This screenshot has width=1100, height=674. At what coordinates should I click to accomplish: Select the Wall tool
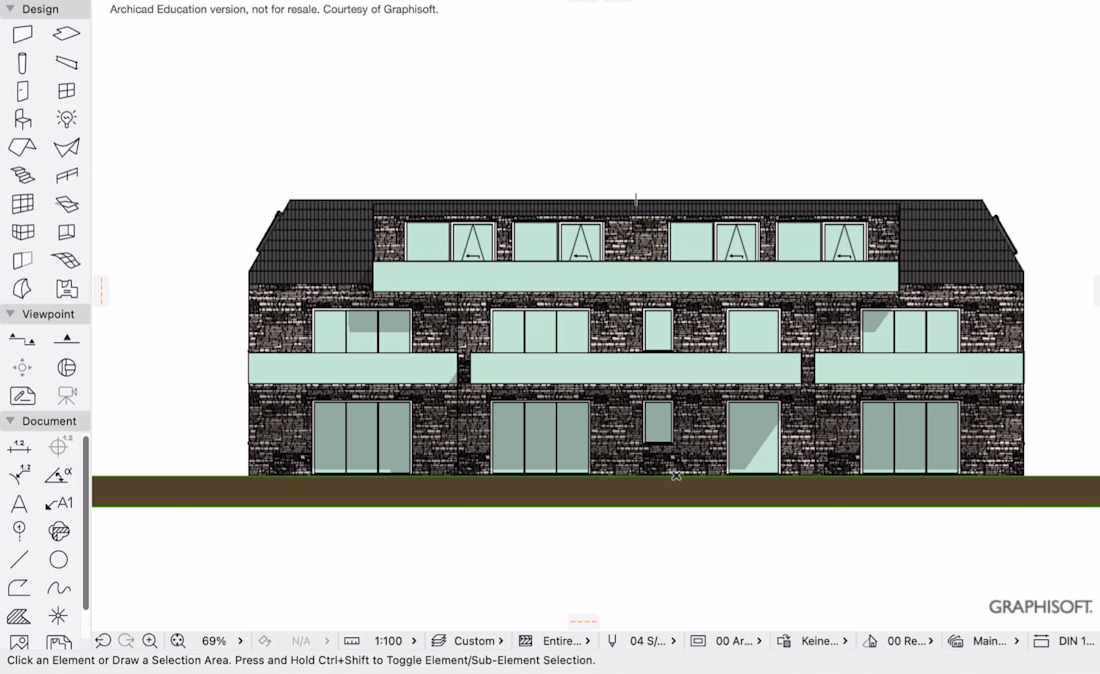pyautogui.click(x=22, y=34)
